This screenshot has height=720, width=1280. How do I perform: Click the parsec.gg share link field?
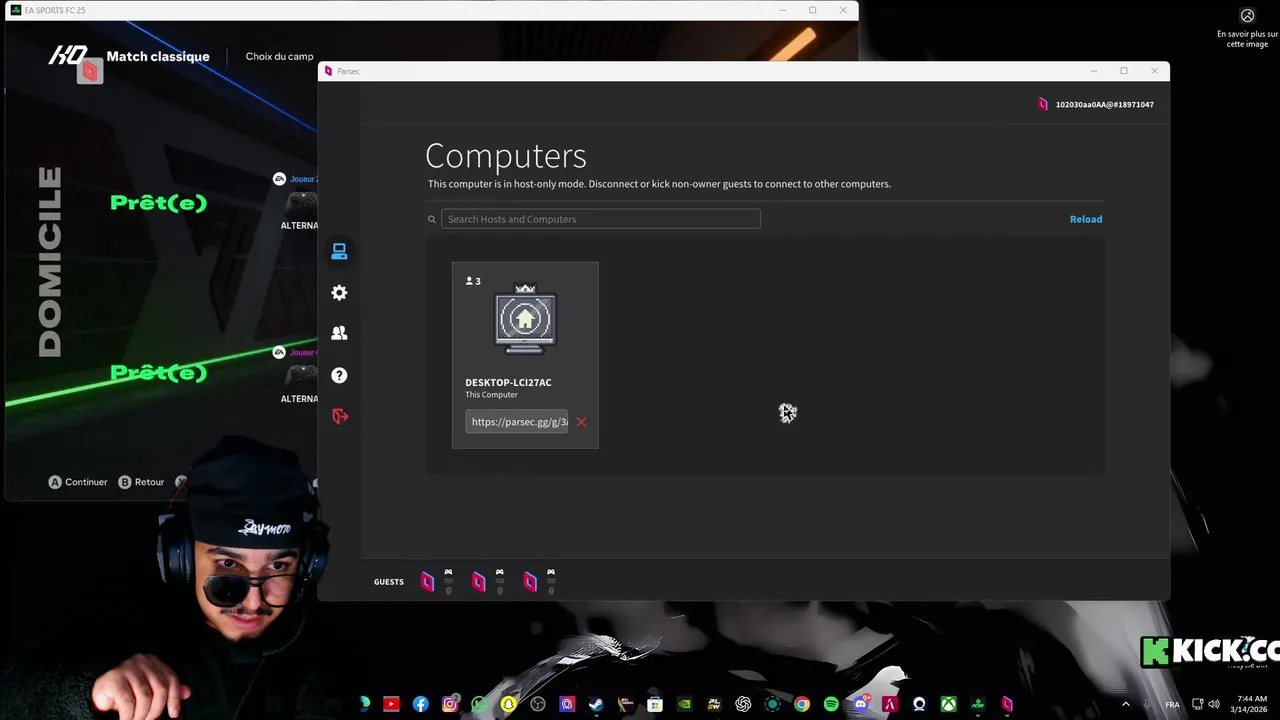click(516, 422)
